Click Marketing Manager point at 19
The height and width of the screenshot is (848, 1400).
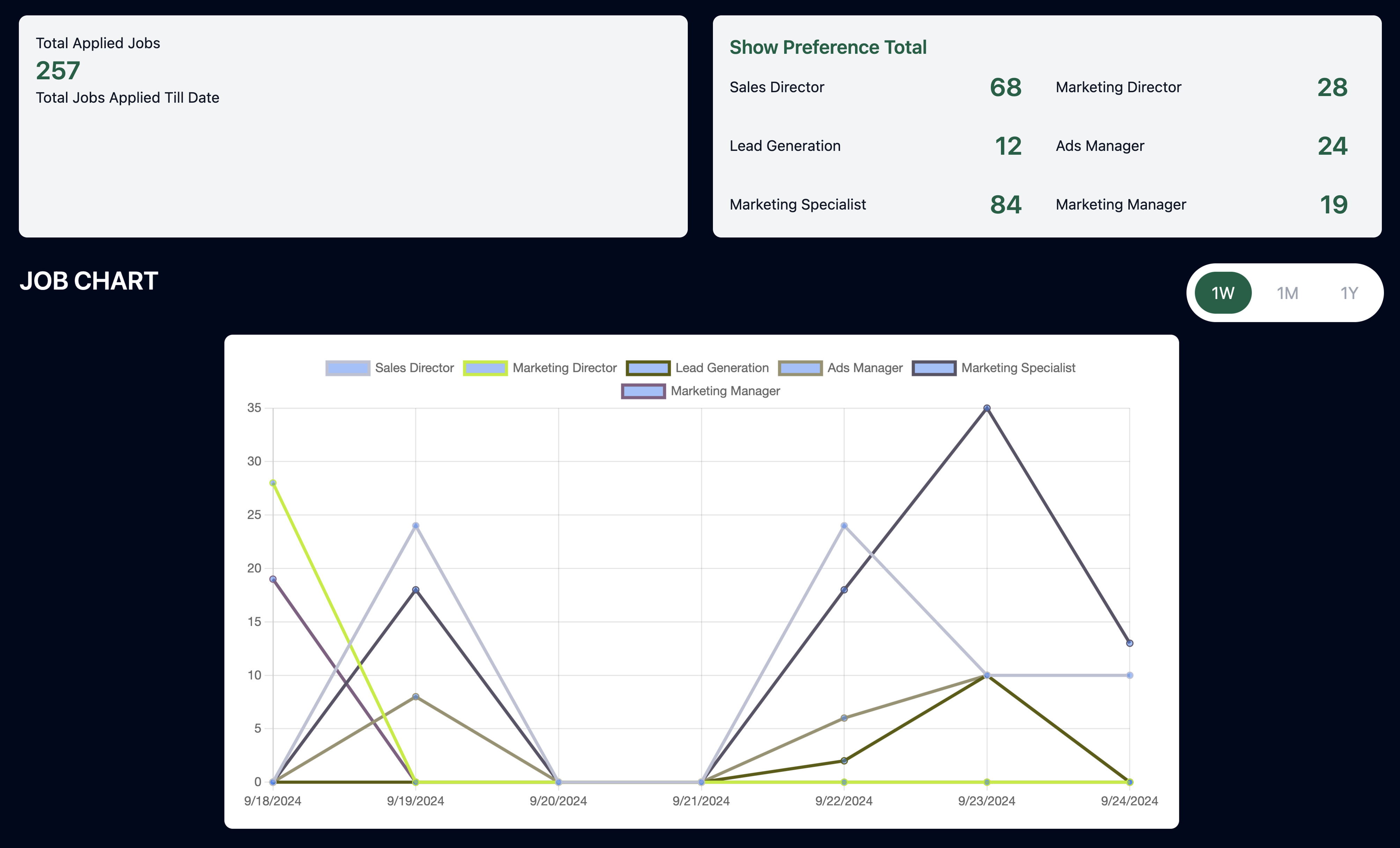pyautogui.click(x=273, y=579)
